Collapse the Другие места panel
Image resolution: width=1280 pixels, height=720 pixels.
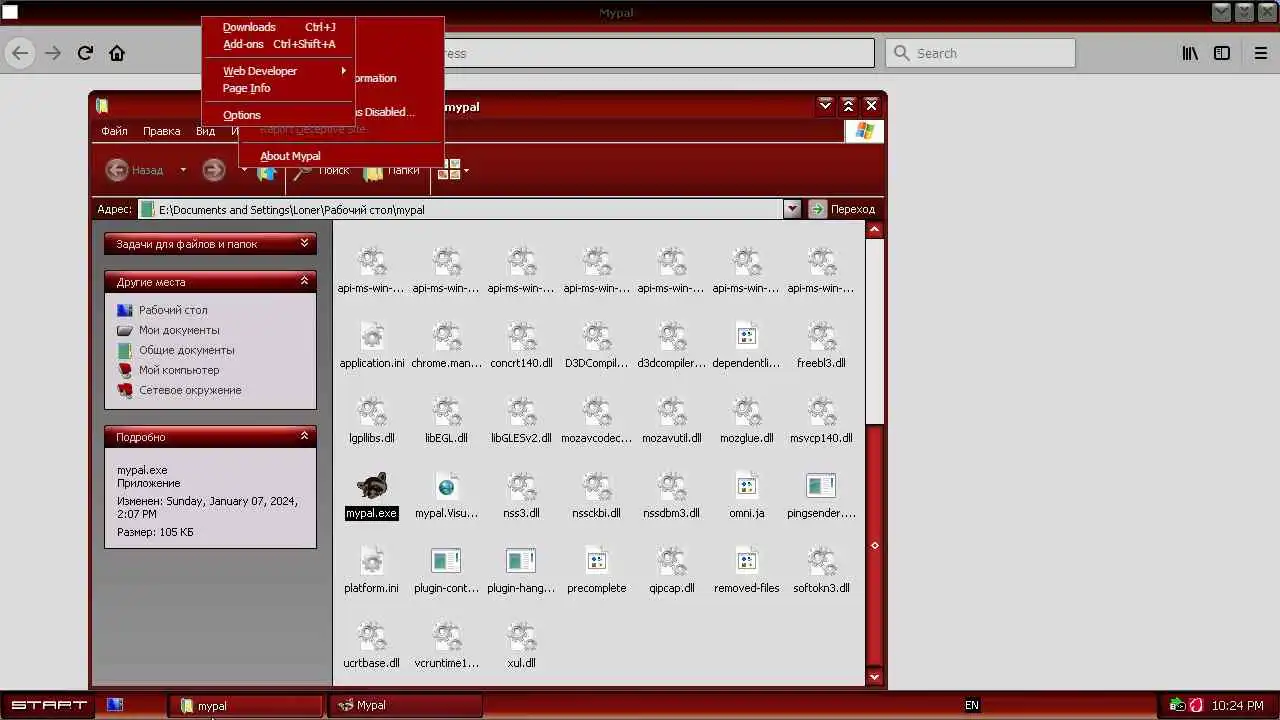click(304, 281)
